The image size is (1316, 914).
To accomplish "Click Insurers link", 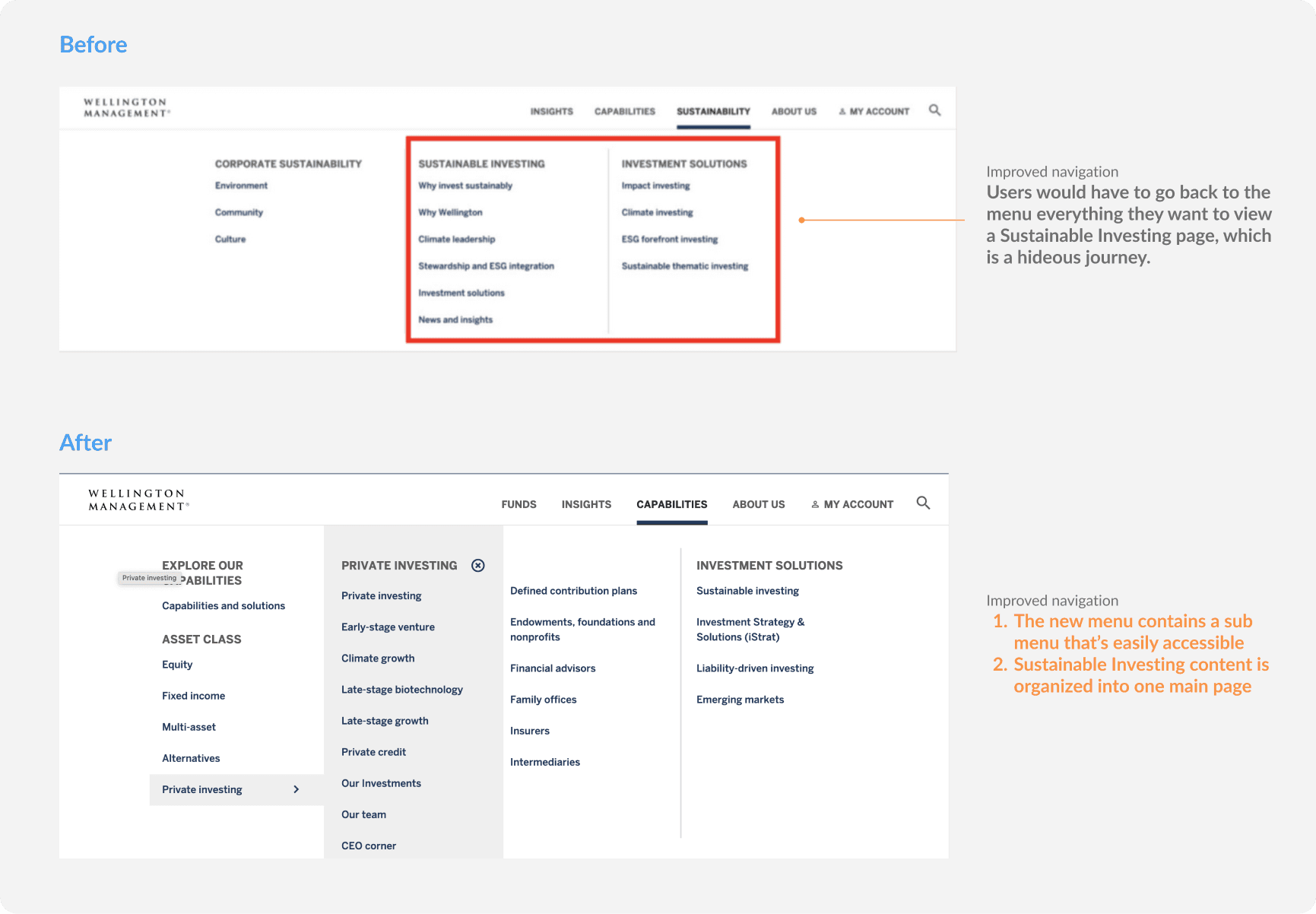I will [530, 731].
